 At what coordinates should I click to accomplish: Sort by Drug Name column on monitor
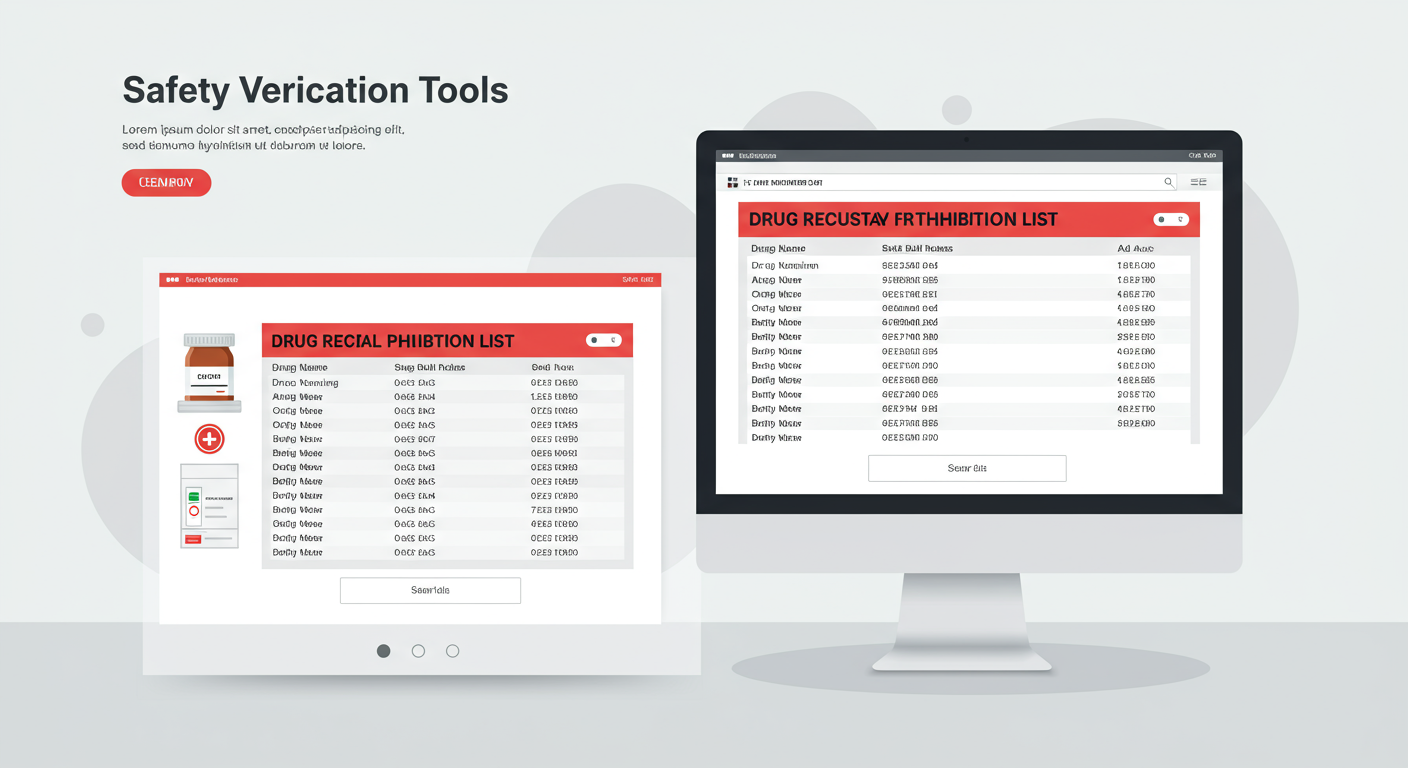778,248
